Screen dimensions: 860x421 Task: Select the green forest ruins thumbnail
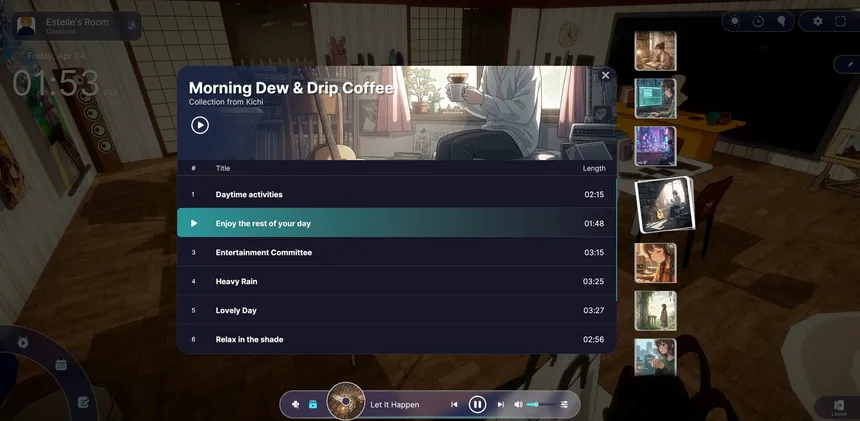[655, 311]
